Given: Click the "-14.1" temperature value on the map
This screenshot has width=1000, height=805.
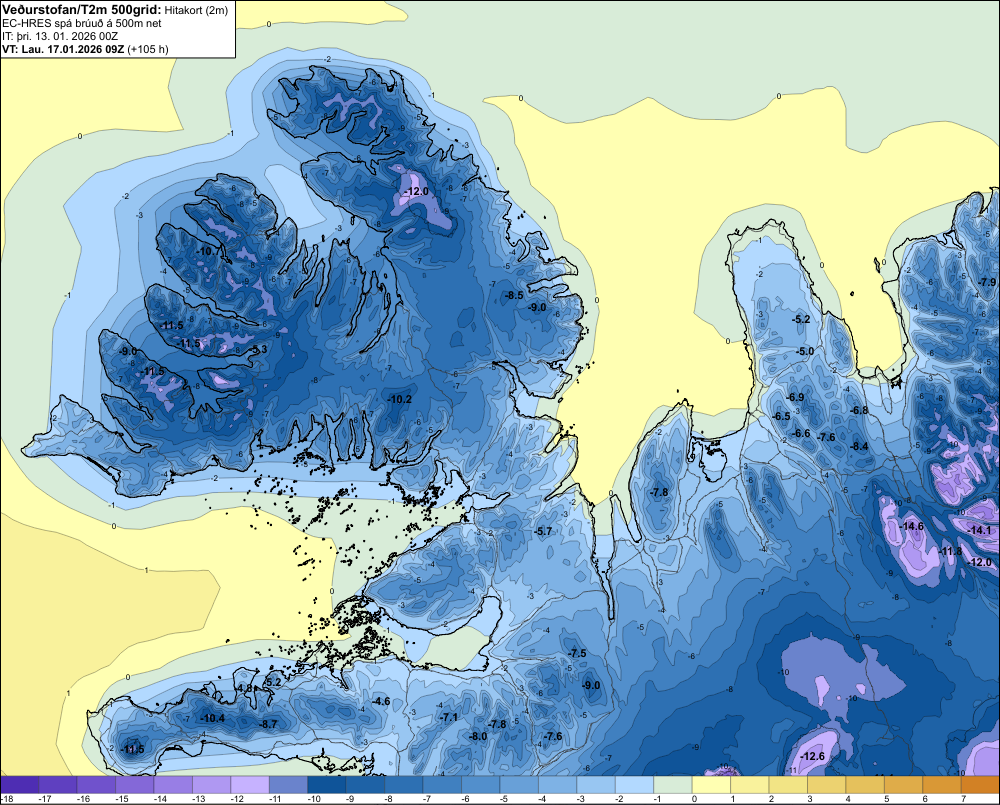Looking at the screenshot, I should click(x=980, y=530).
